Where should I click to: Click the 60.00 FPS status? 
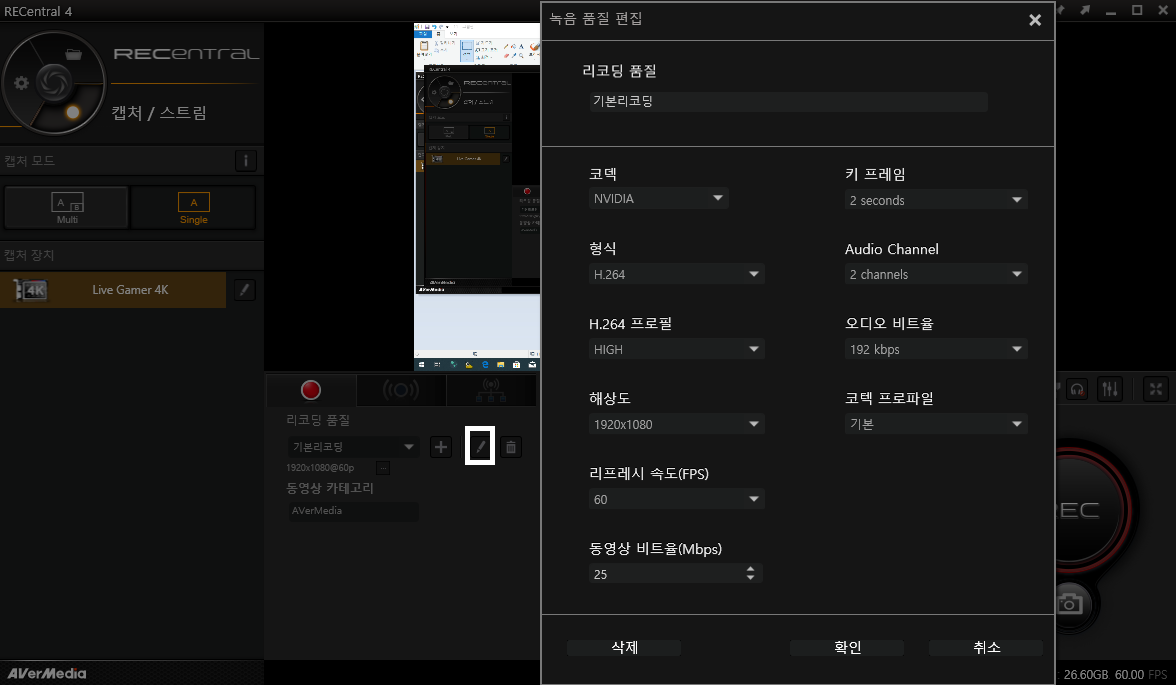(1141, 674)
